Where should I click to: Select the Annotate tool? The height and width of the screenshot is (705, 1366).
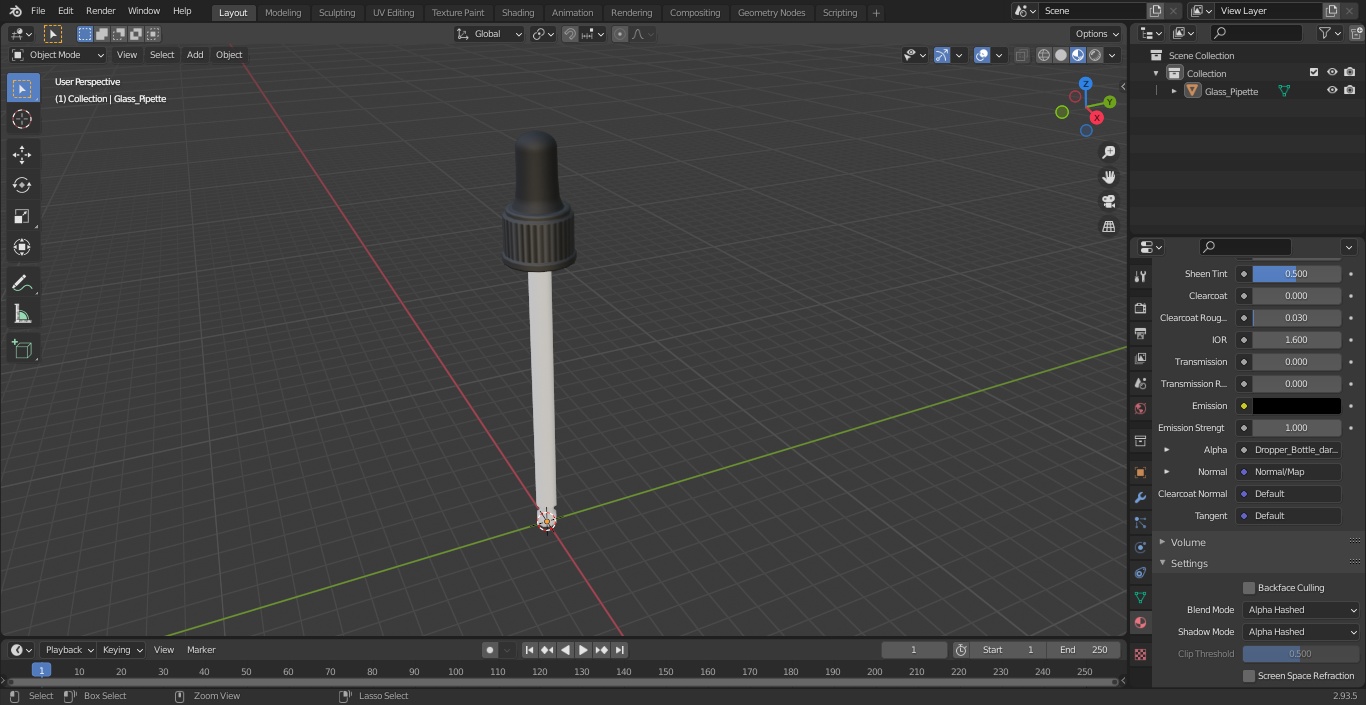pyautogui.click(x=22, y=284)
